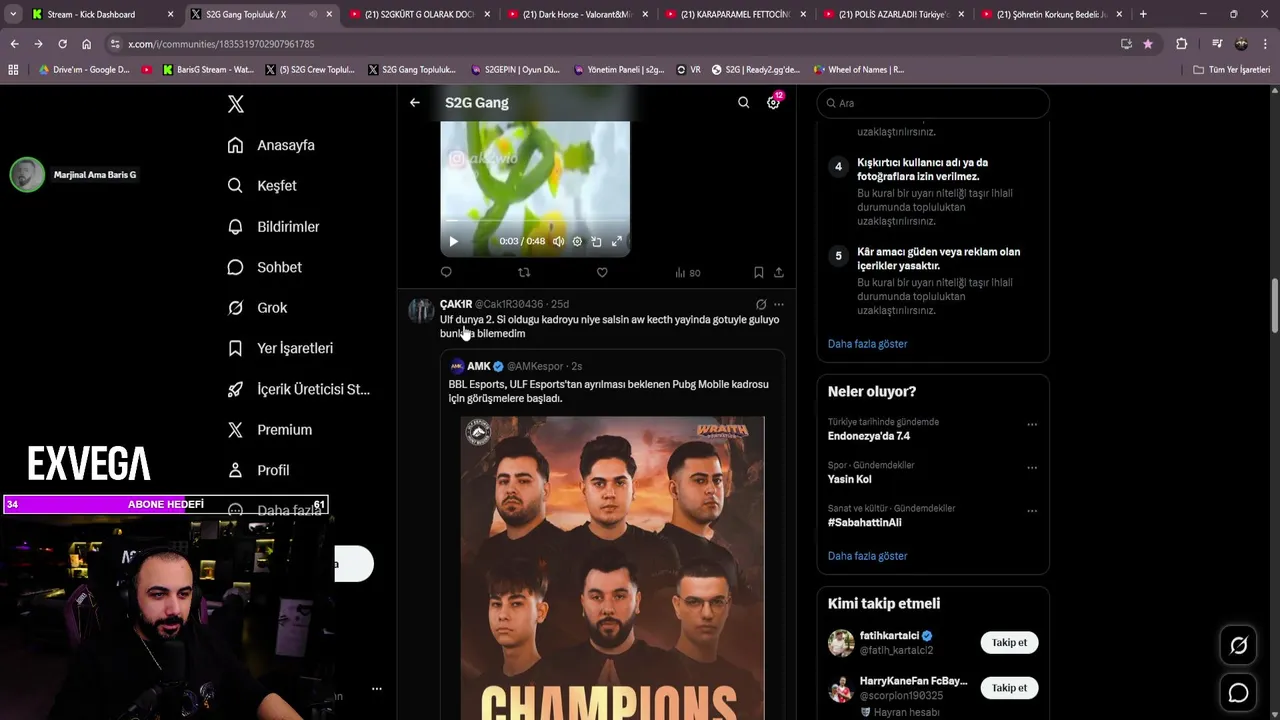Follow HarryKaneFan FcBay with Takip et
This screenshot has height=720, width=1280.
click(1009, 688)
